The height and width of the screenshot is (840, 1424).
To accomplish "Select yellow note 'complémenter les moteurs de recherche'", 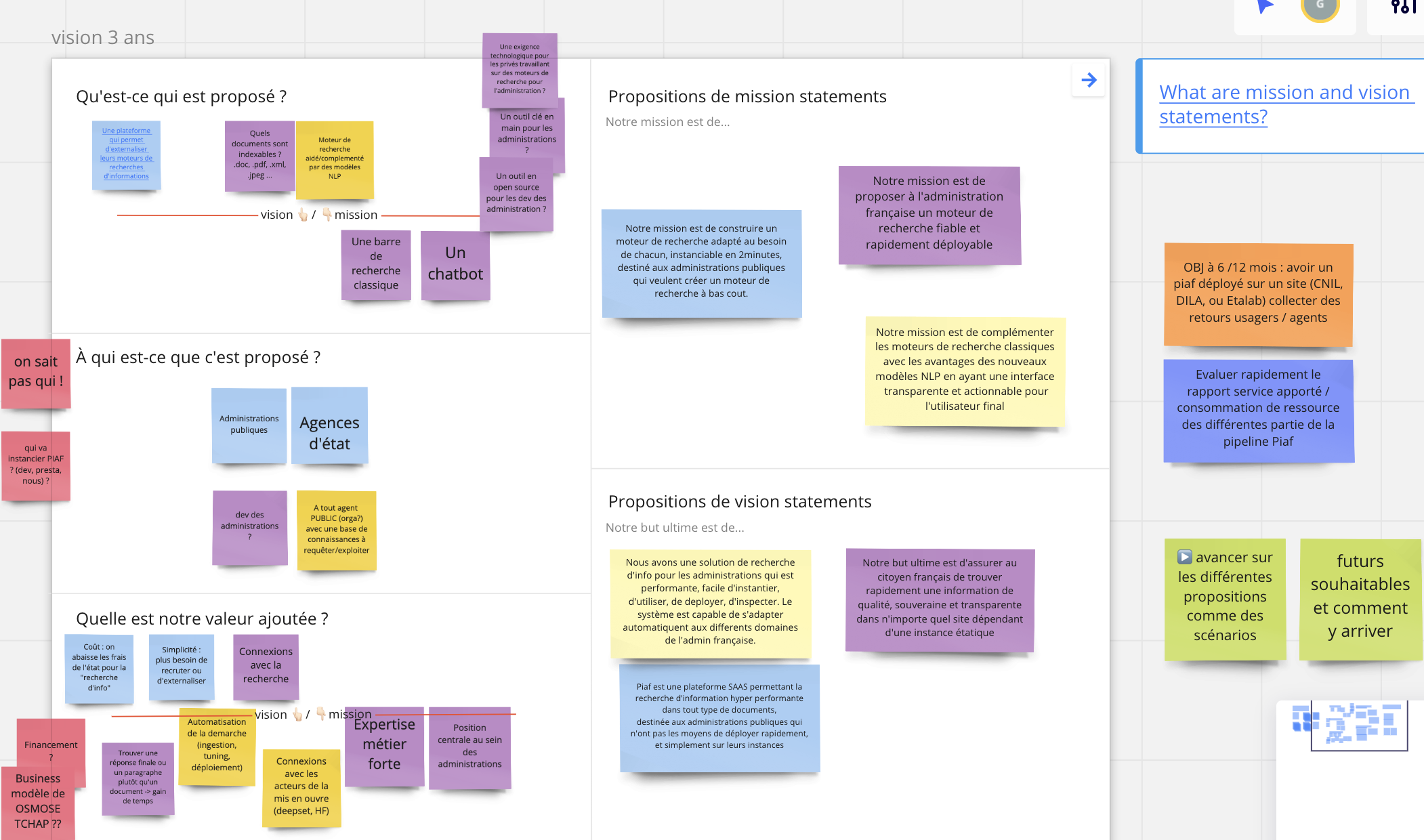I will (x=965, y=371).
